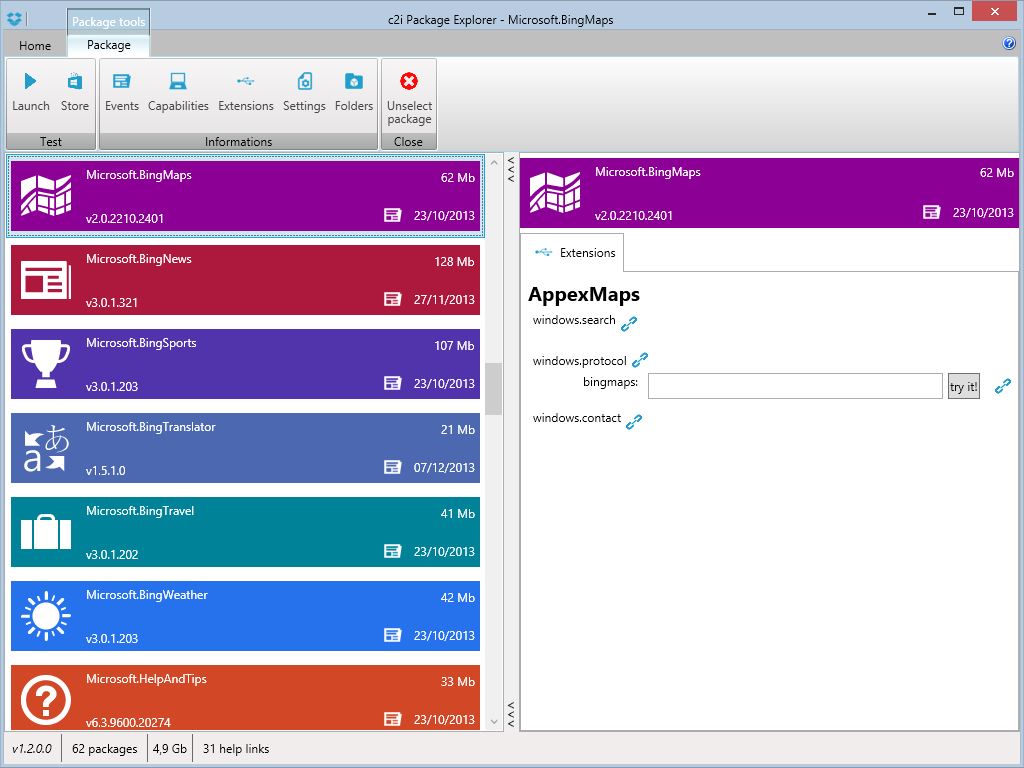Select the Microsoft.HelpAndTips question icon

pos(45,700)
